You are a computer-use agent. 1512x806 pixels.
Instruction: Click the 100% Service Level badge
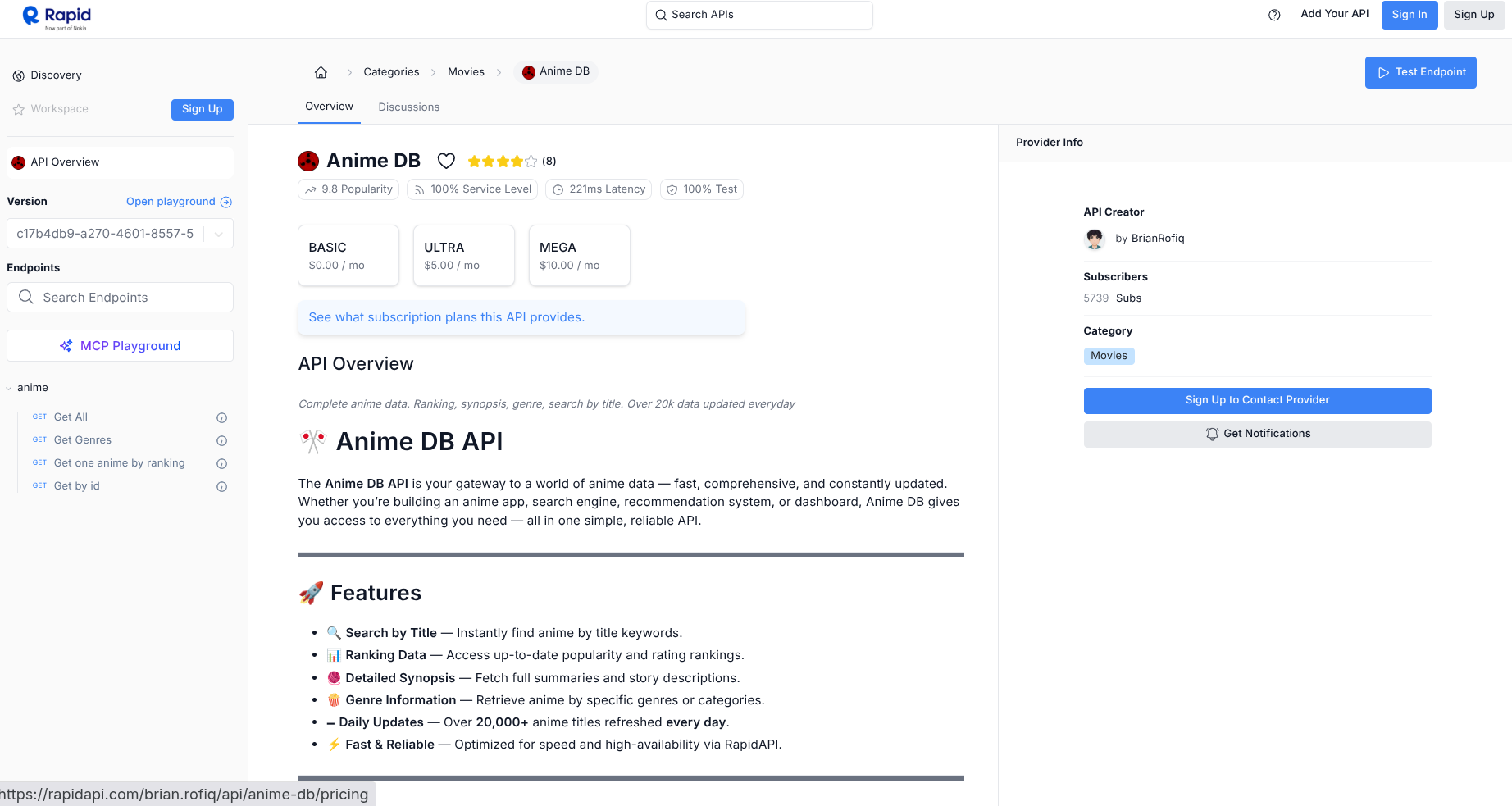coord(472,189)
